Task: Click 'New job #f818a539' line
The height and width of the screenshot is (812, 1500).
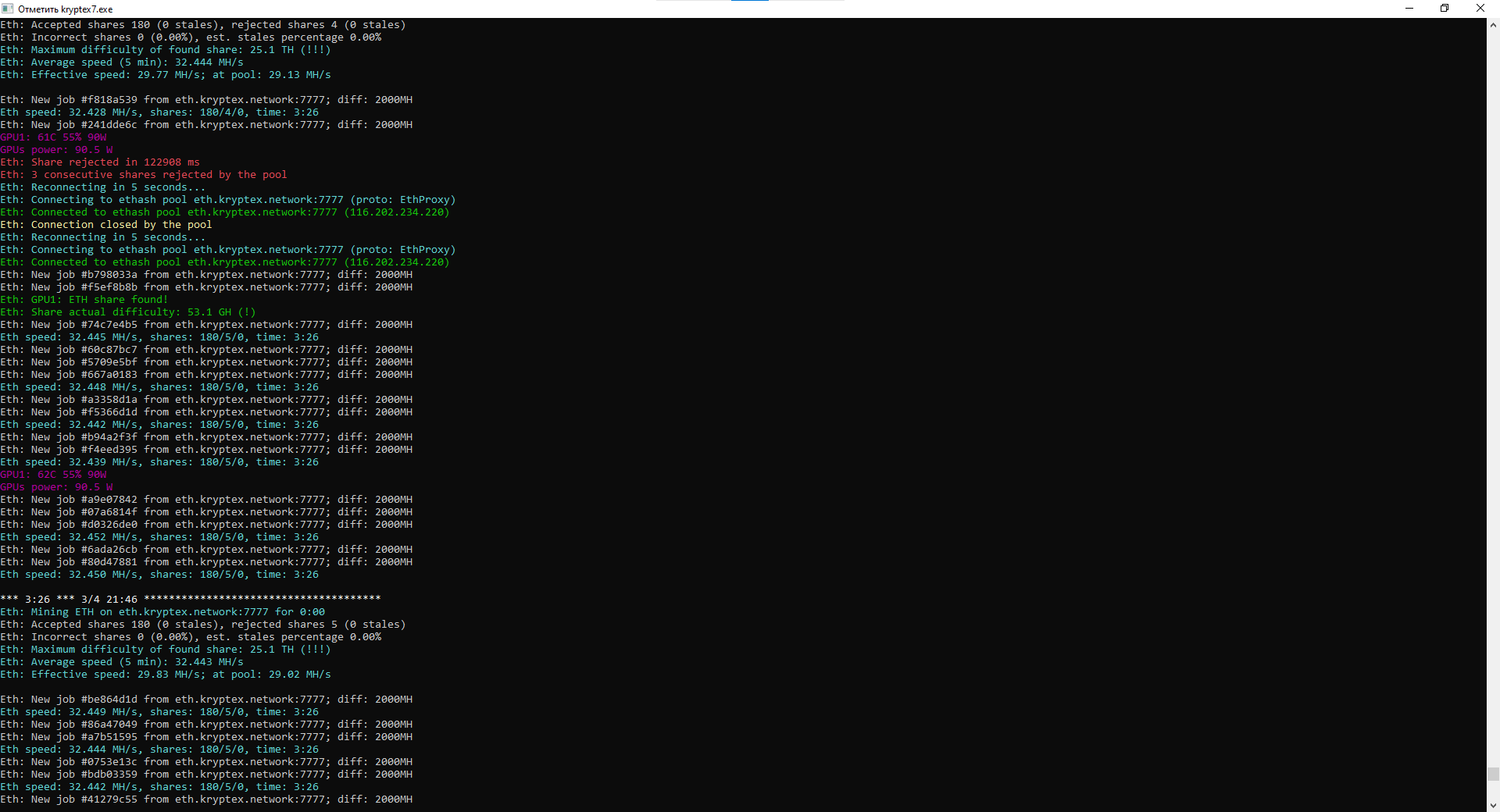Action: pyautogui.click(x=206, y=100)
